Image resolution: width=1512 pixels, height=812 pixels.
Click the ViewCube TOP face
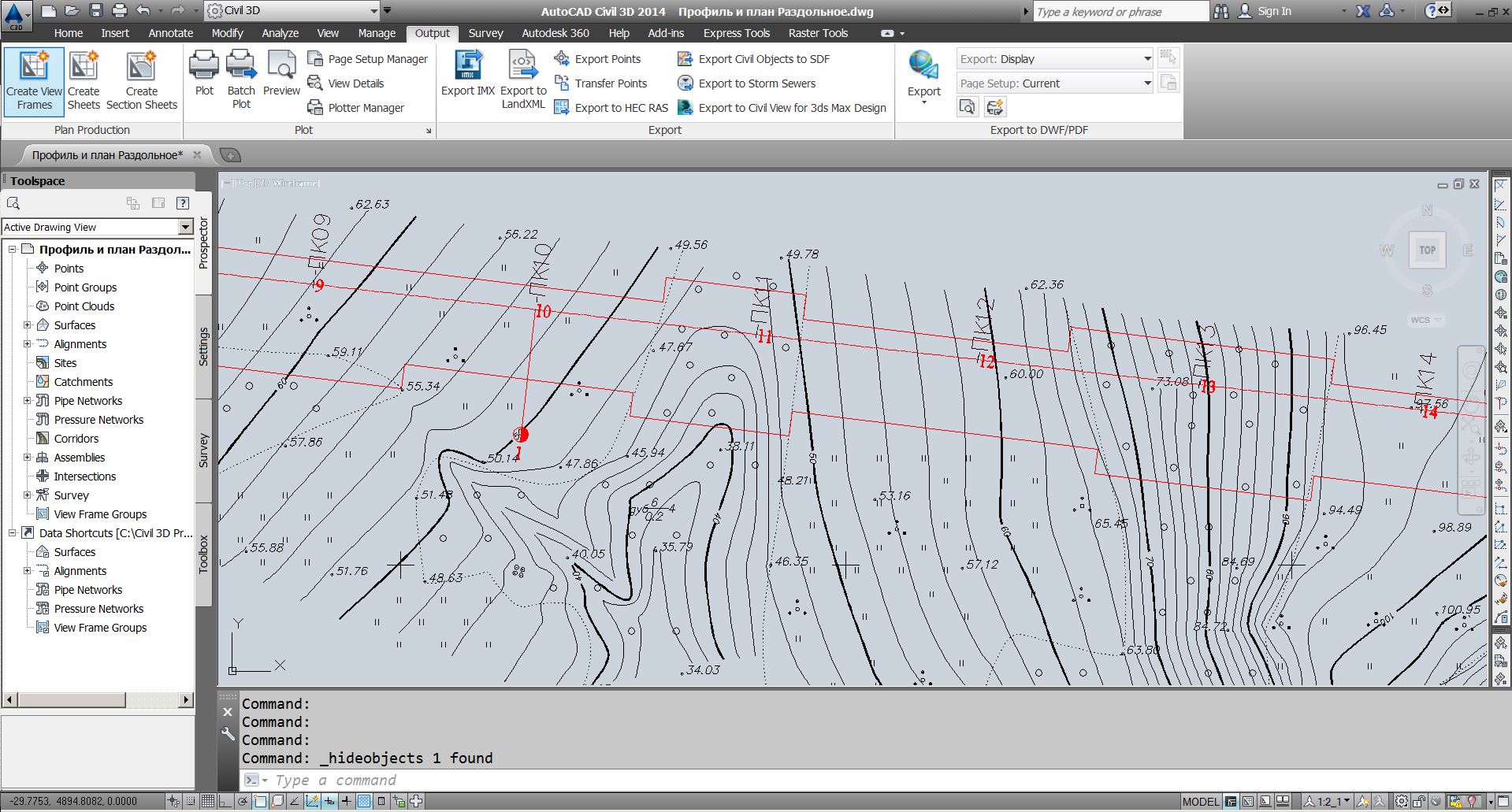[x=1427, y=250]
